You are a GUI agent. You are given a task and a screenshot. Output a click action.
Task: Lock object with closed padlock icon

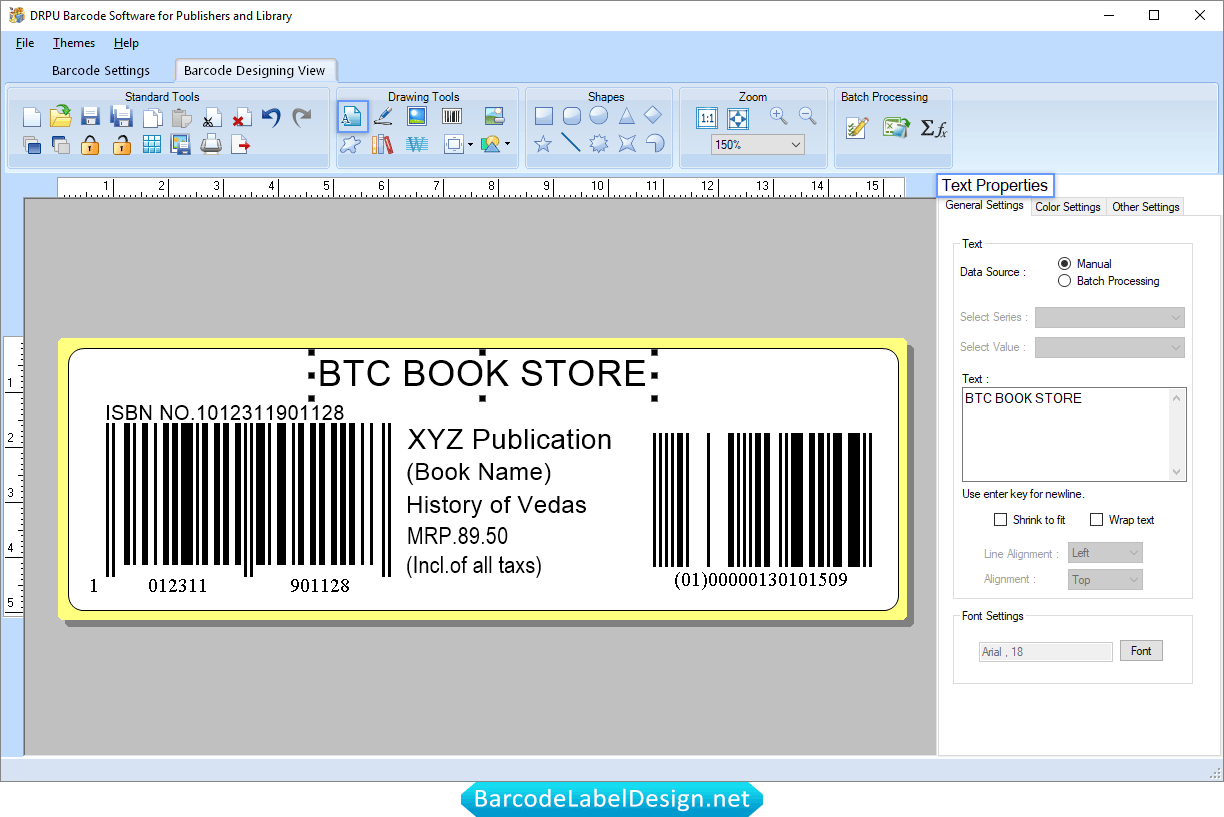click(90, 145)
